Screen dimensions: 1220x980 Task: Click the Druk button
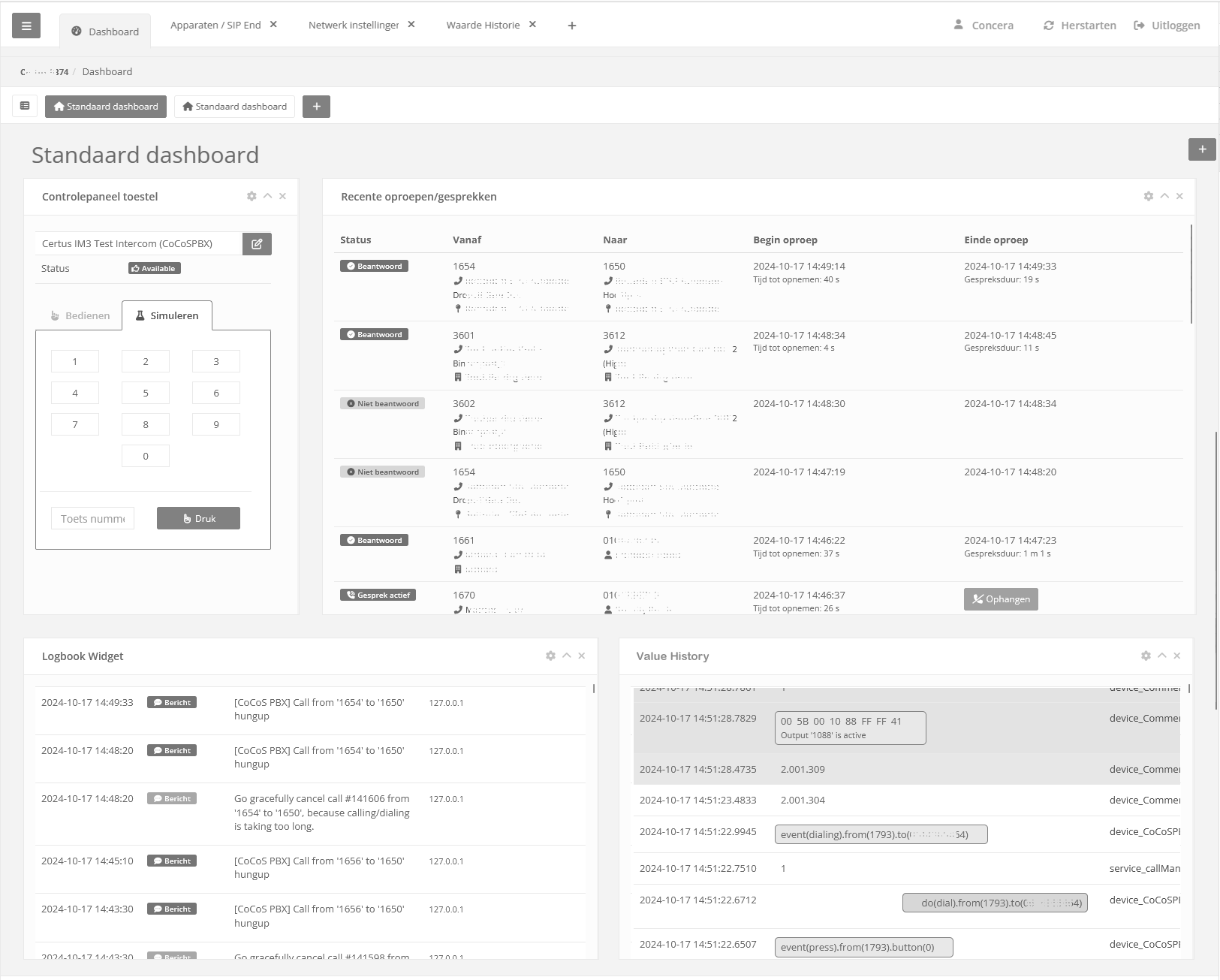pyautogui.click(x=198, y=518)
